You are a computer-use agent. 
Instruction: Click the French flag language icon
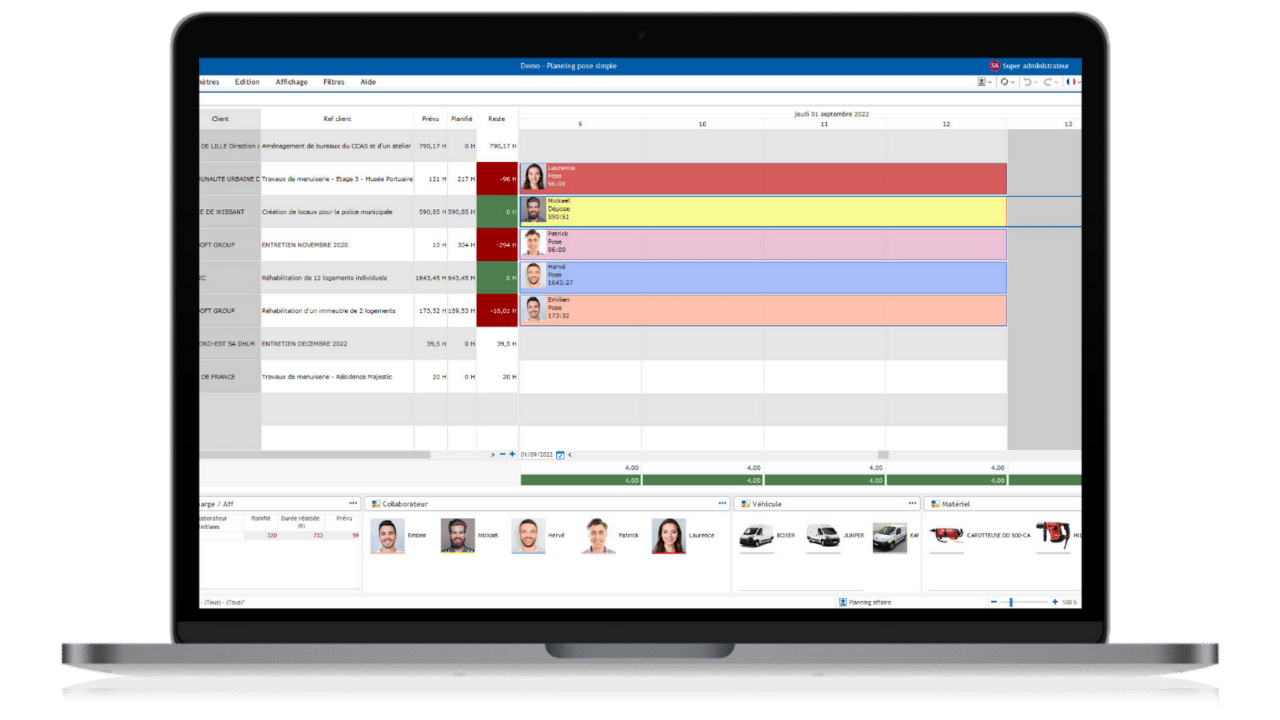1070,82
